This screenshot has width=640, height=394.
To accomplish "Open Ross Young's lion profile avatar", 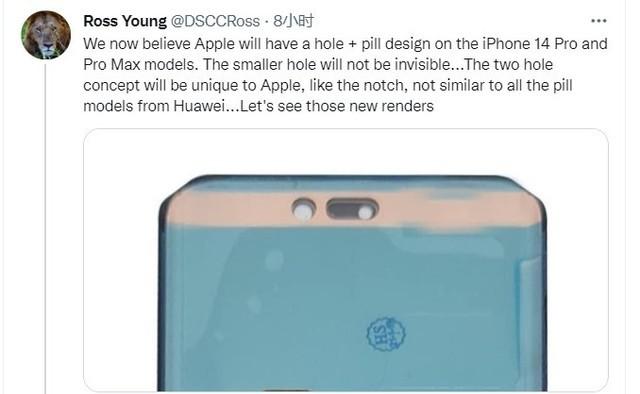I will click(x=46, y=35).
